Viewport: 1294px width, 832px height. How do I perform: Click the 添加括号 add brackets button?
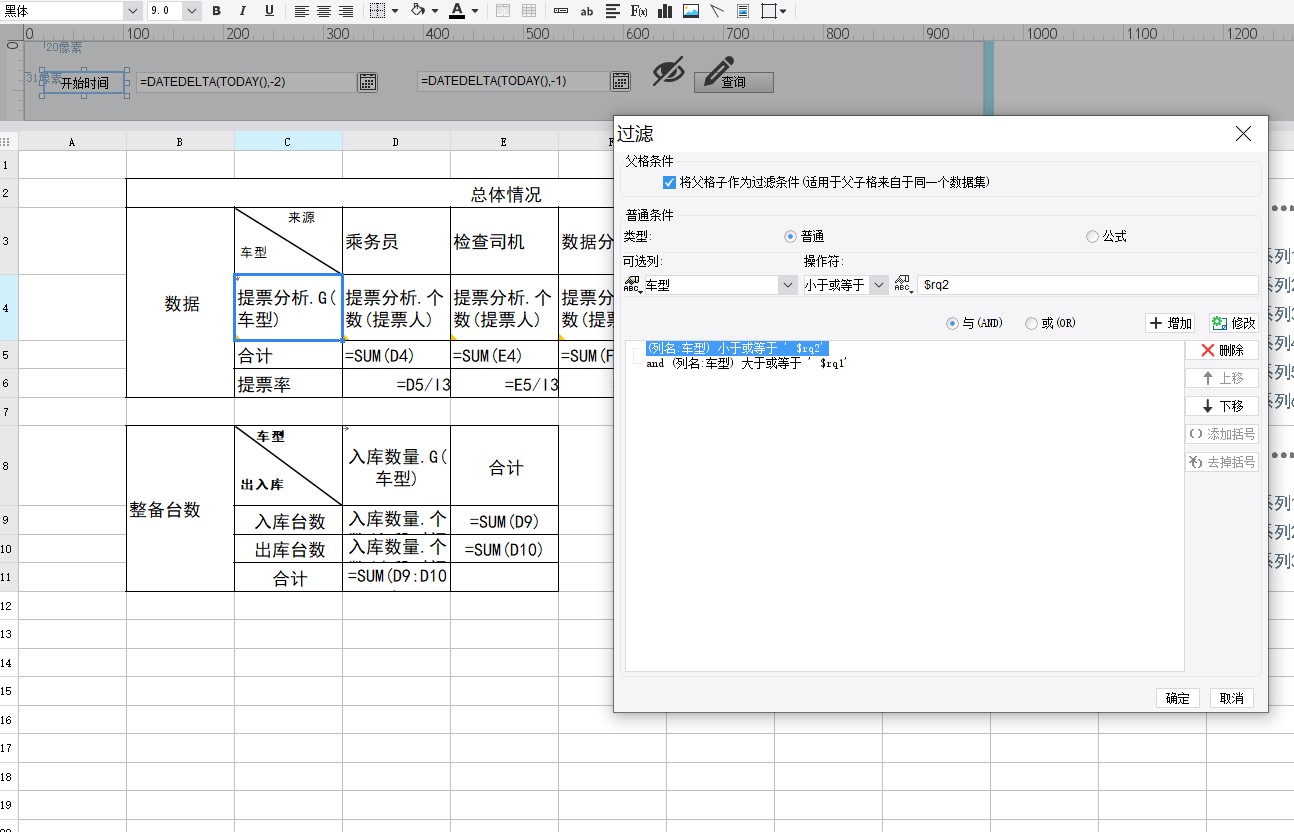[1222, 434]
